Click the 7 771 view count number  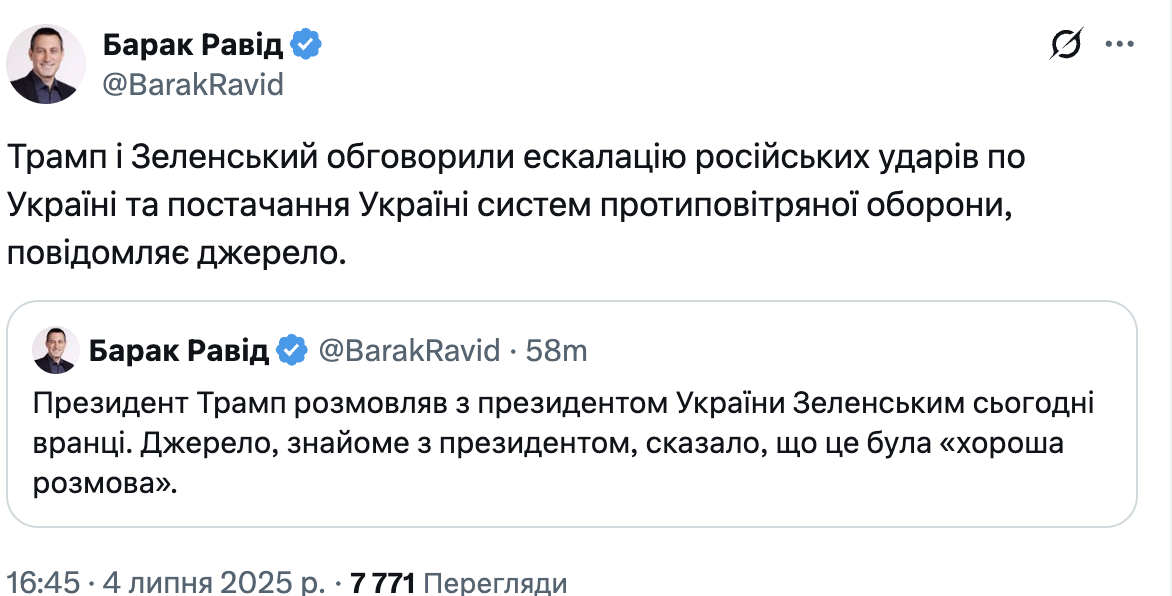point(381,583)
